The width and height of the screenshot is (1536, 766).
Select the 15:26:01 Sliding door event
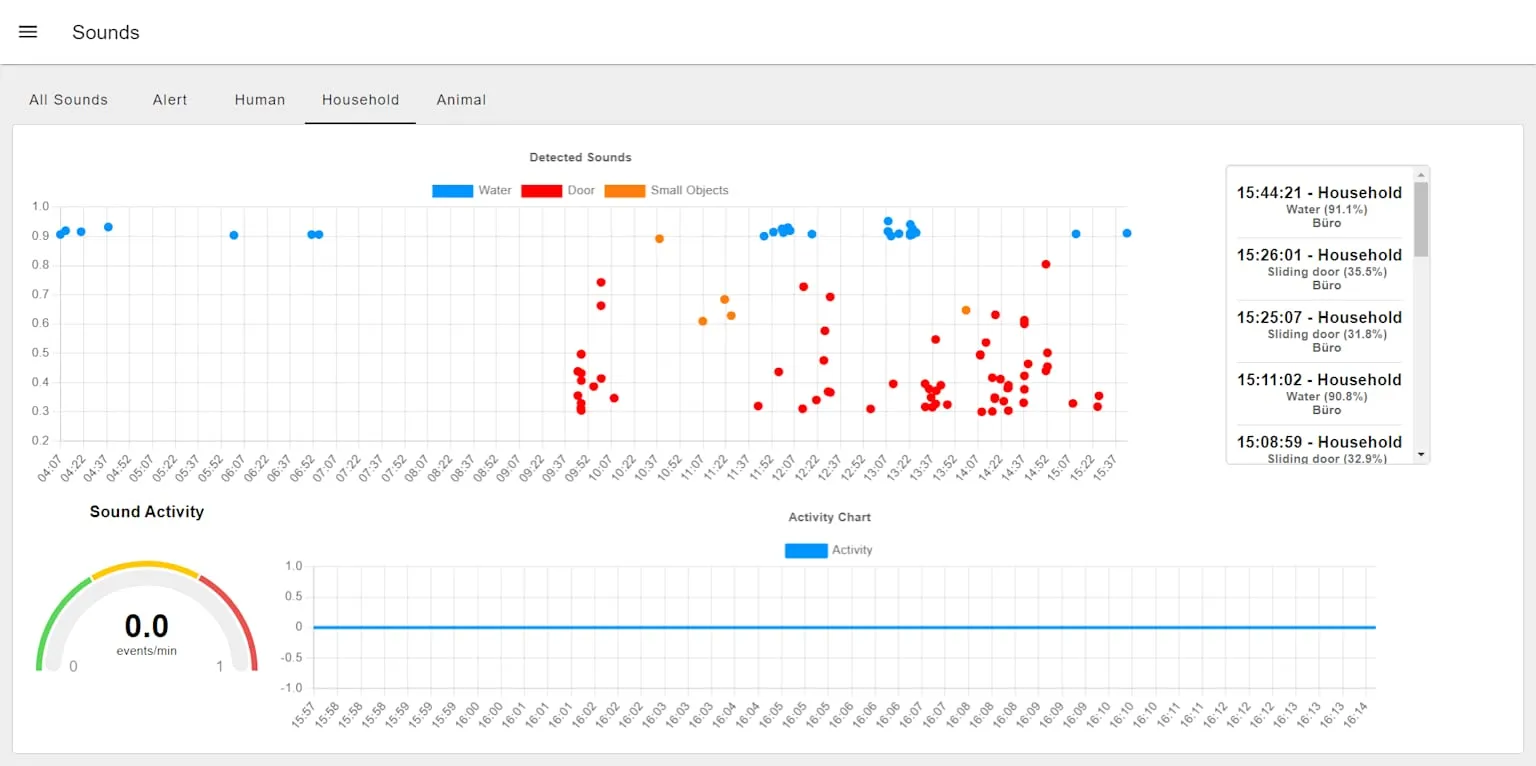(1319, 269)
